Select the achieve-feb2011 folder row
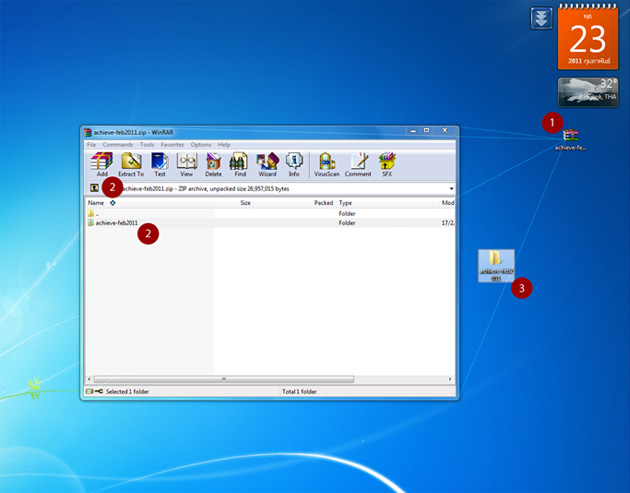Image resolution: width=630 pixels, height=493 pixels. pos(270,223)
